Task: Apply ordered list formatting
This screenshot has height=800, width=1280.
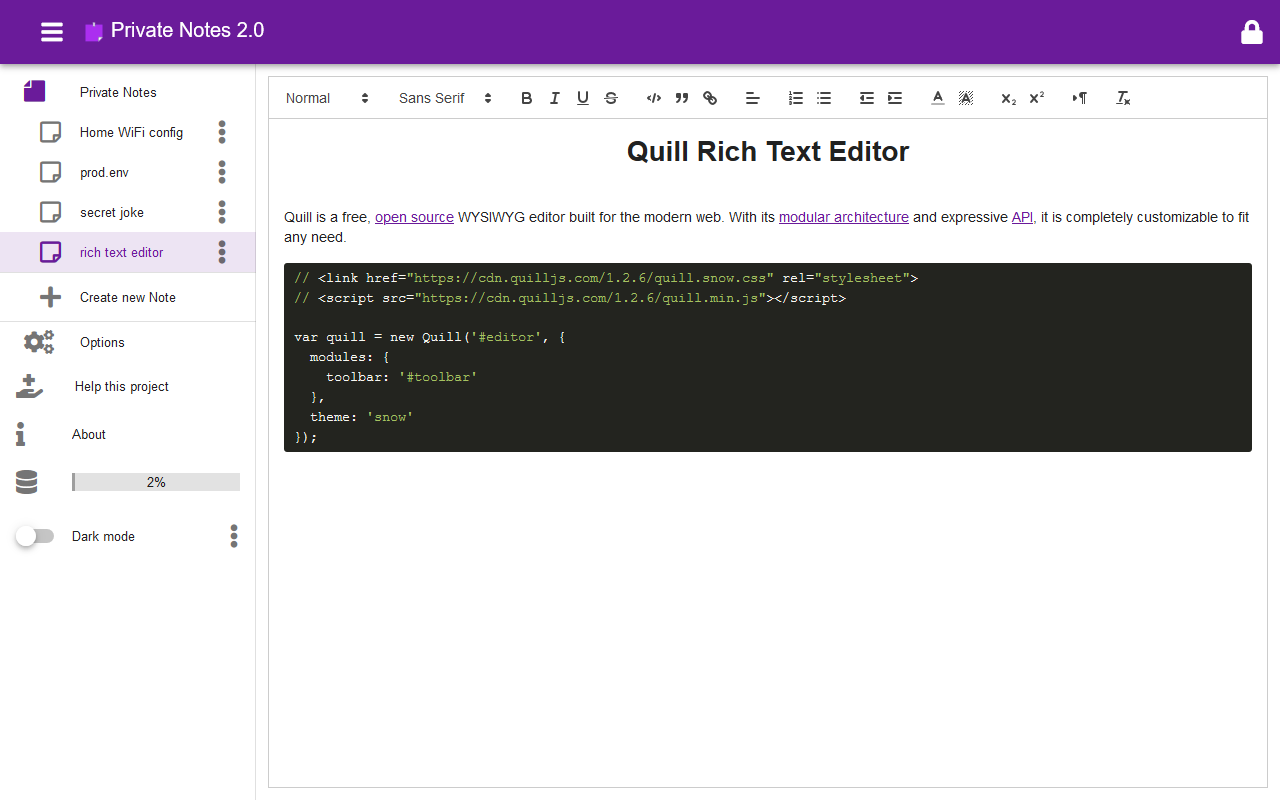Action: pos(796,98)
